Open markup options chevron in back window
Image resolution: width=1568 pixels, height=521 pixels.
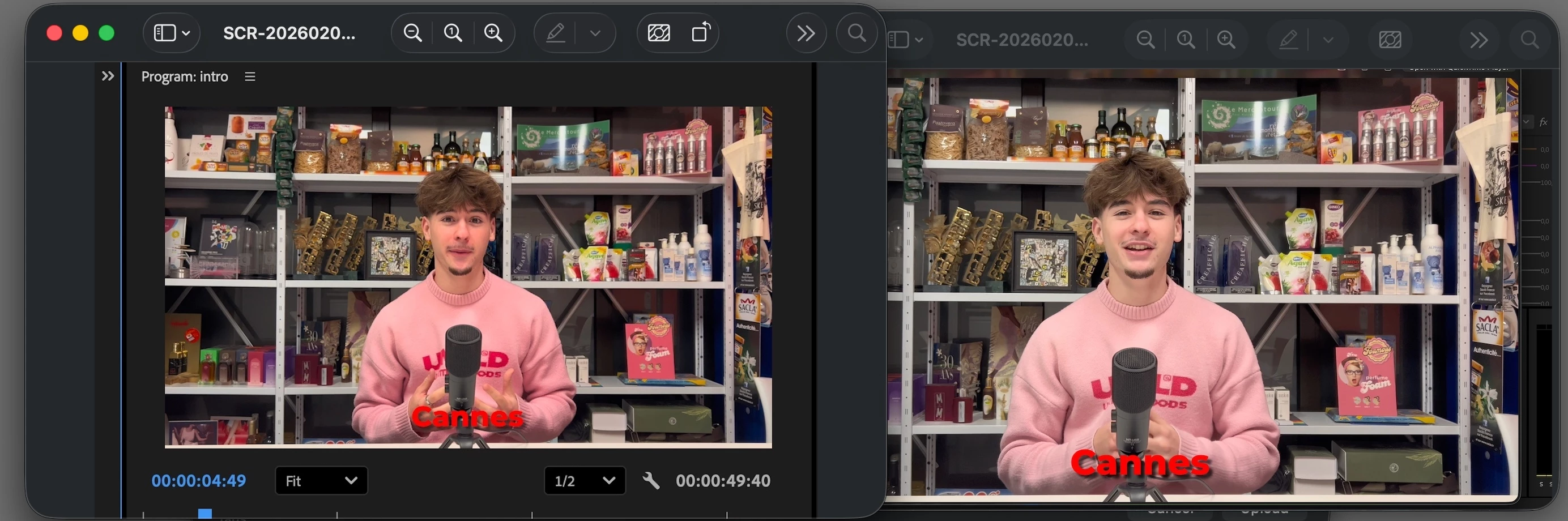click(1328, 40)
